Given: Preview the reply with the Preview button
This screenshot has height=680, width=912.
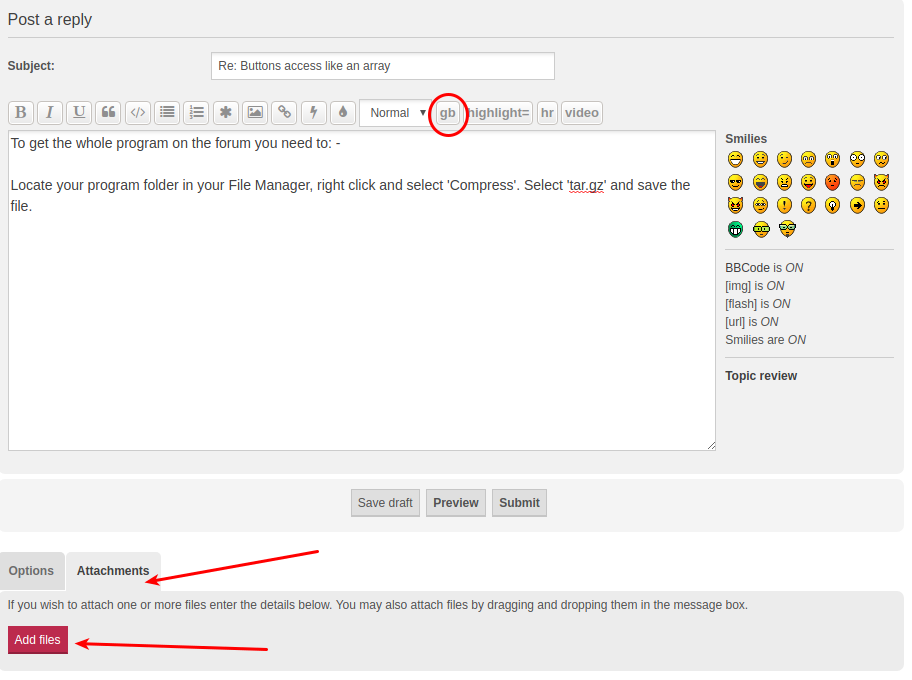Looking at the screenshot, I should [456, 503].
